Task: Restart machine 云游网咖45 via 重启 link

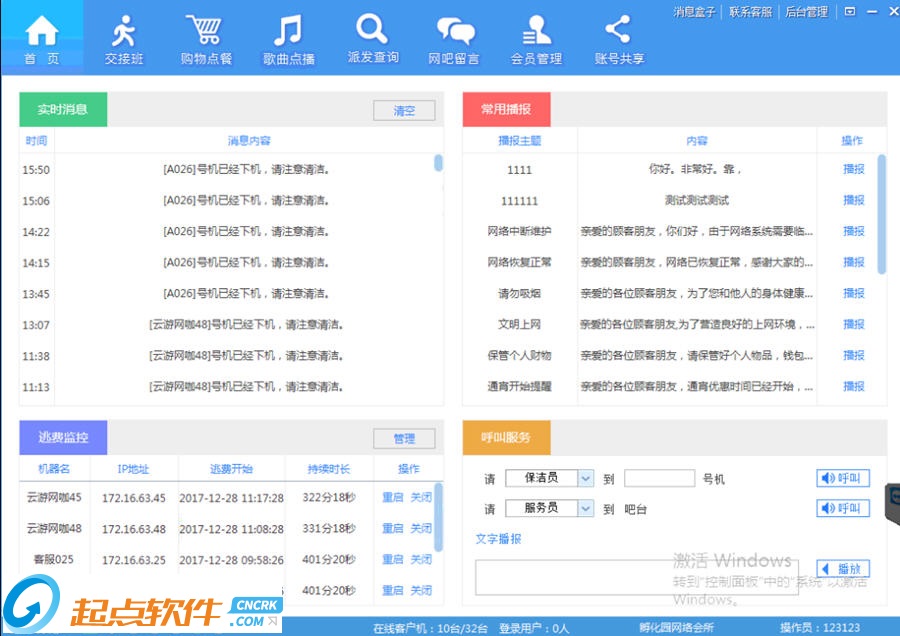Action: [x=392, y=497]
